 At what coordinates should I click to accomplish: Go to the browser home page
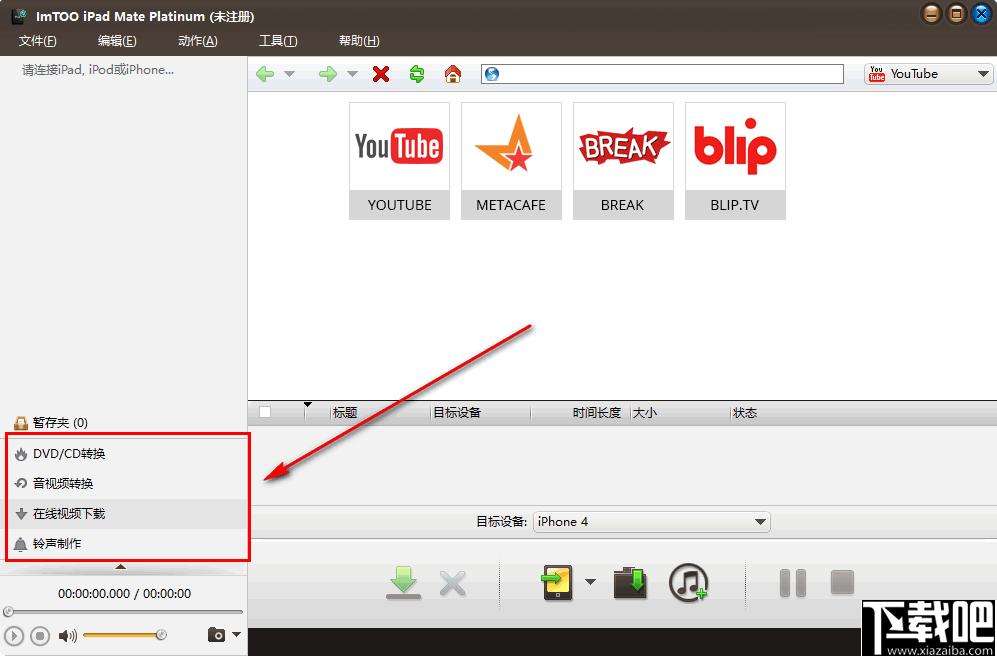click(x=453, y=74)
